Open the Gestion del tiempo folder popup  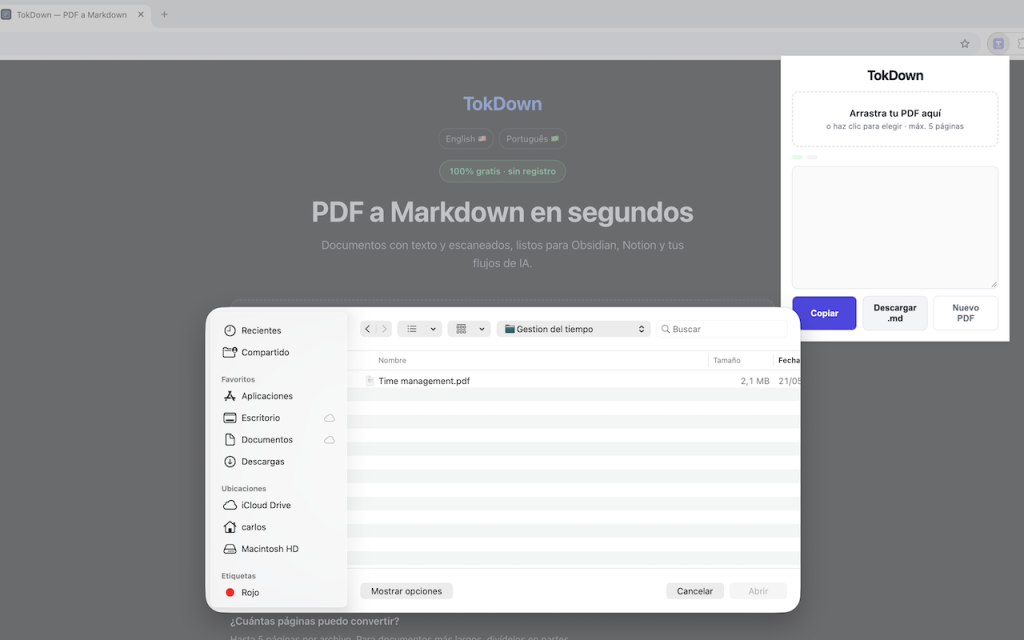point(573,329)
